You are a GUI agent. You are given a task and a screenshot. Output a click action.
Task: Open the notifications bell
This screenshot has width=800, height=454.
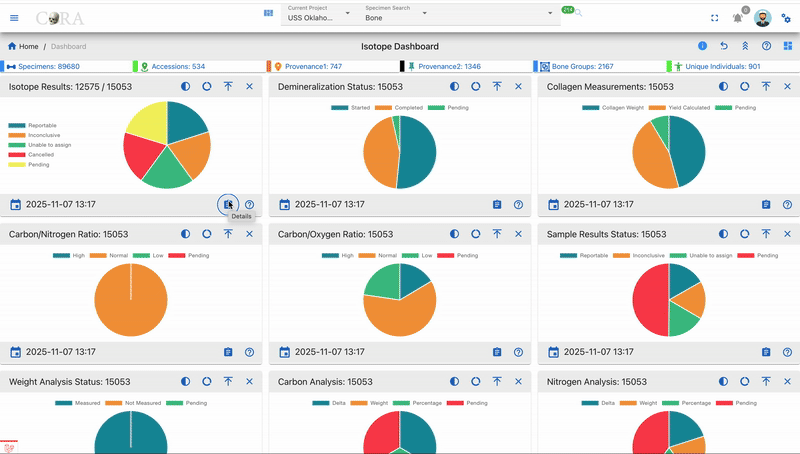tap(738, 18)
